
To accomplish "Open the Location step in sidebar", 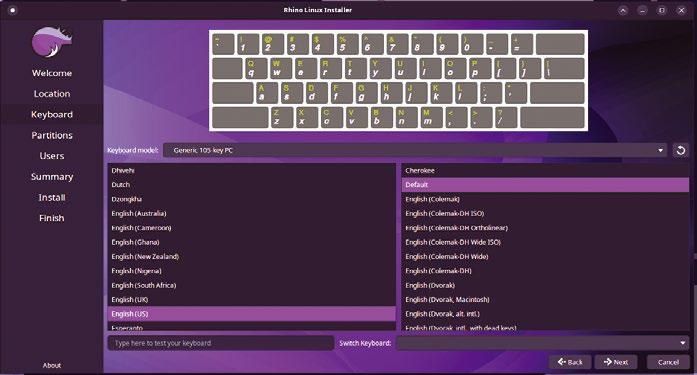I will [52, 94].
